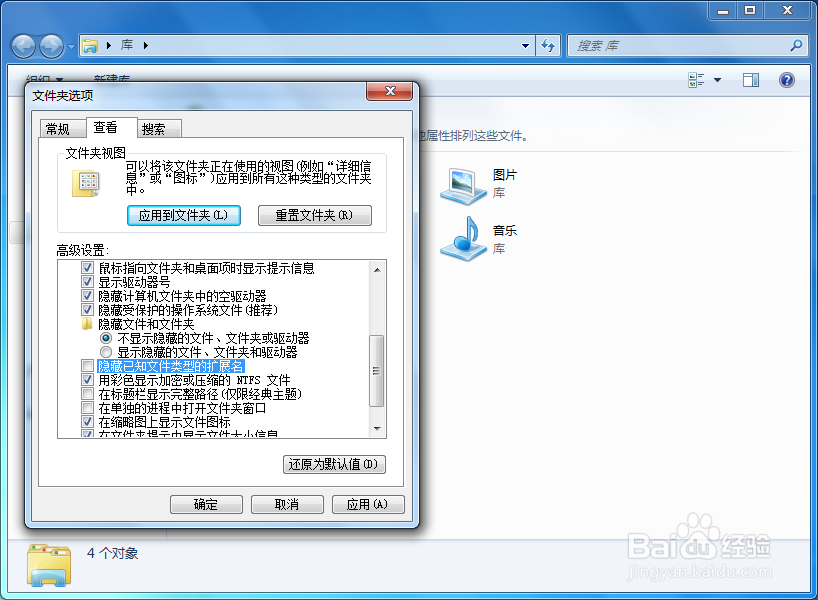Select the 图片 library icon
The width and height of the screenshot is (818, 600).
pyautogui.click(x=463, y=186)
